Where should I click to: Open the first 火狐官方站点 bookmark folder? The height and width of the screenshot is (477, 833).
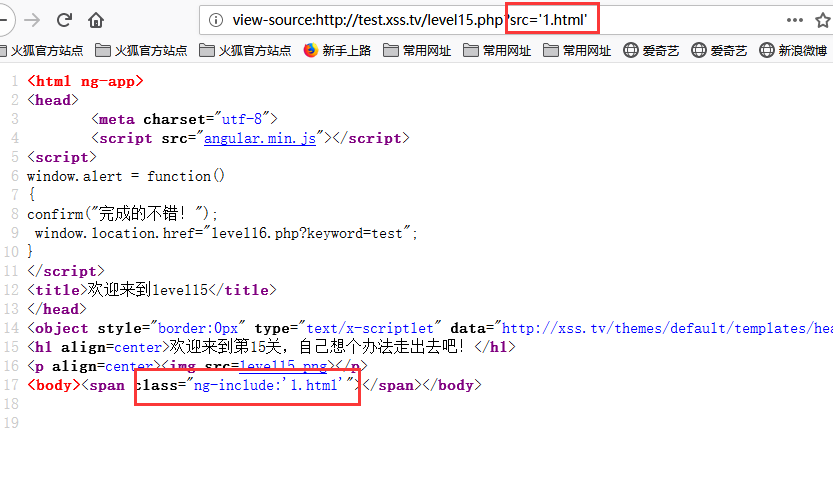click(x=41, y=50)
